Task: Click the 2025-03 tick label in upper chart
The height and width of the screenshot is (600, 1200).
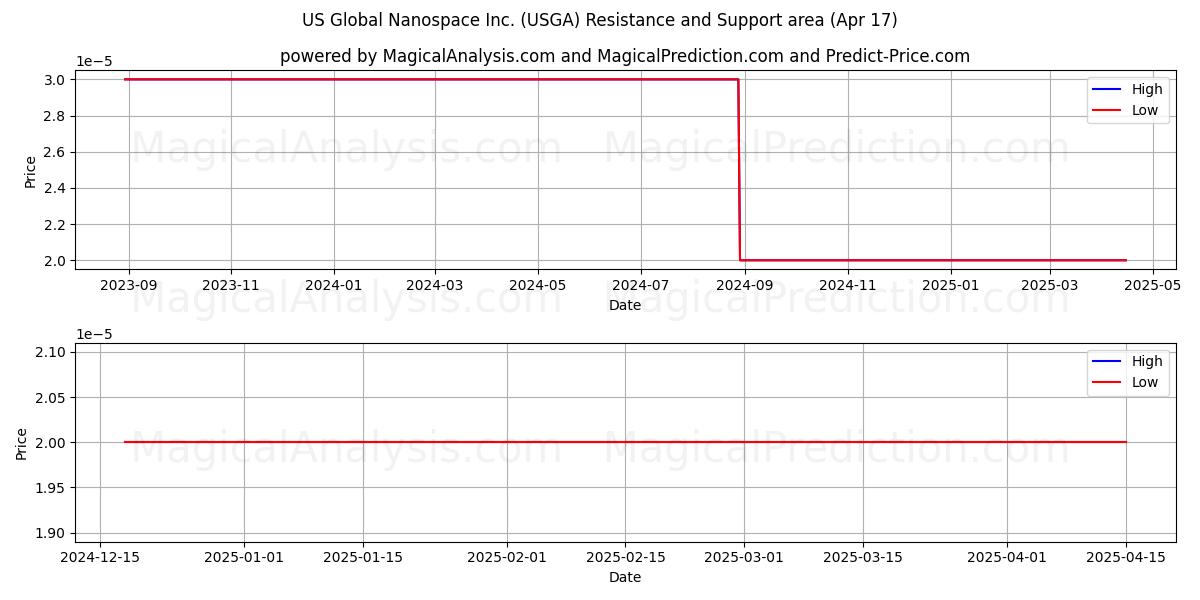Action: click(x=1050, y=285)
